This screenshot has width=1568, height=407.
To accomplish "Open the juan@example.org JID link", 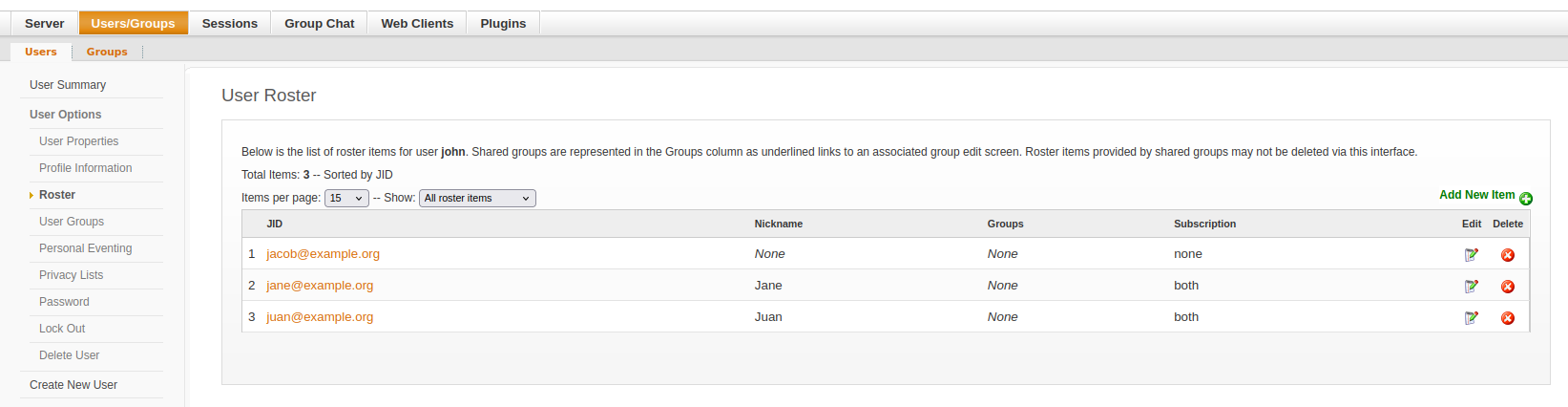I will [x=320, y=317].
